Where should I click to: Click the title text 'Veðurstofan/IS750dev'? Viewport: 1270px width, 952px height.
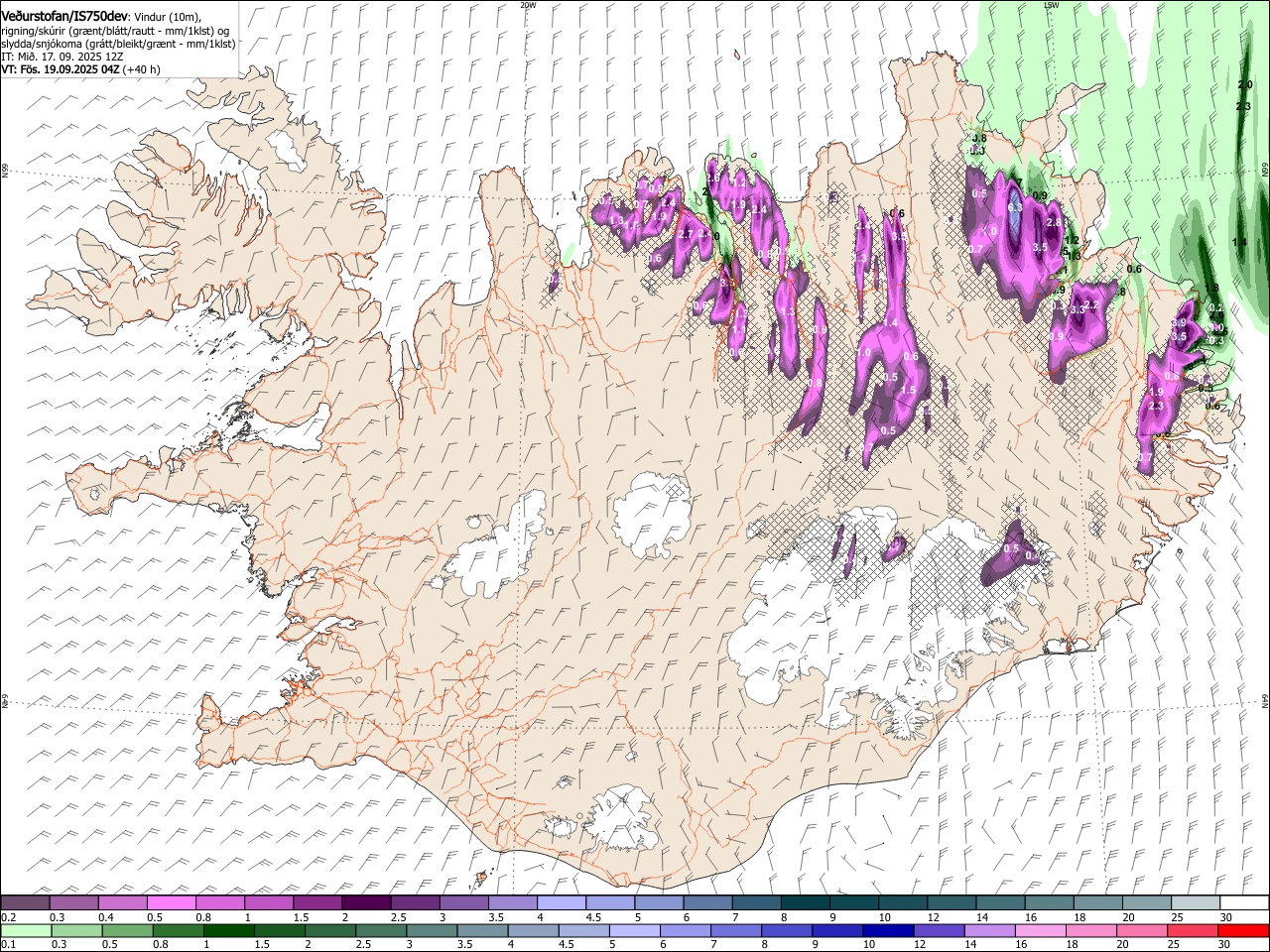64,15
